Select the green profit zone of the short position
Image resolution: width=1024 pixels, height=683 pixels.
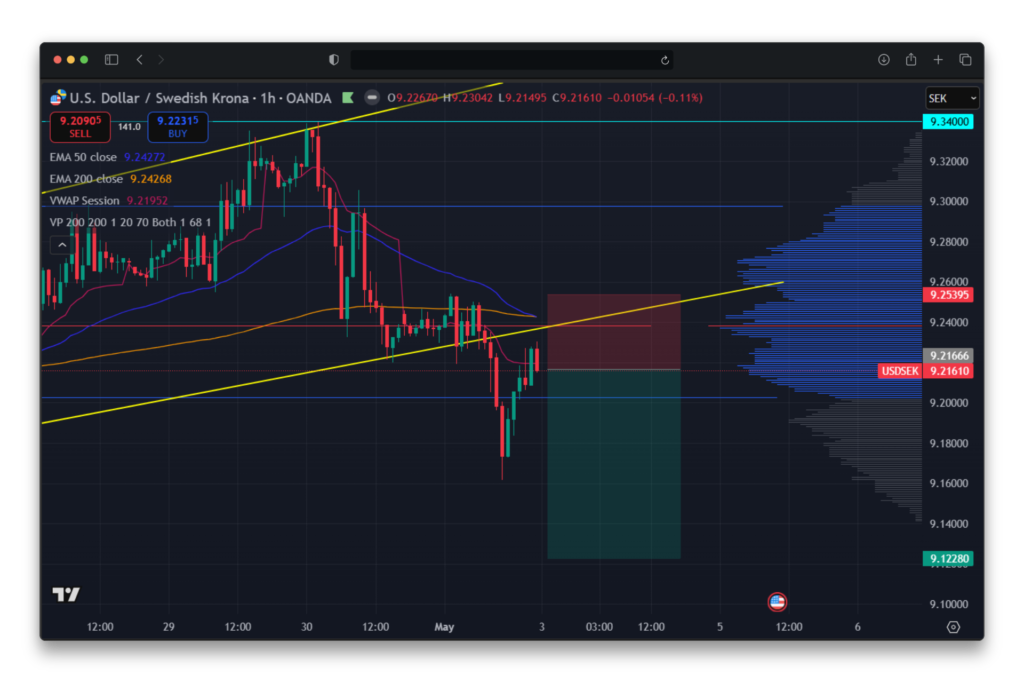[614, 464]
